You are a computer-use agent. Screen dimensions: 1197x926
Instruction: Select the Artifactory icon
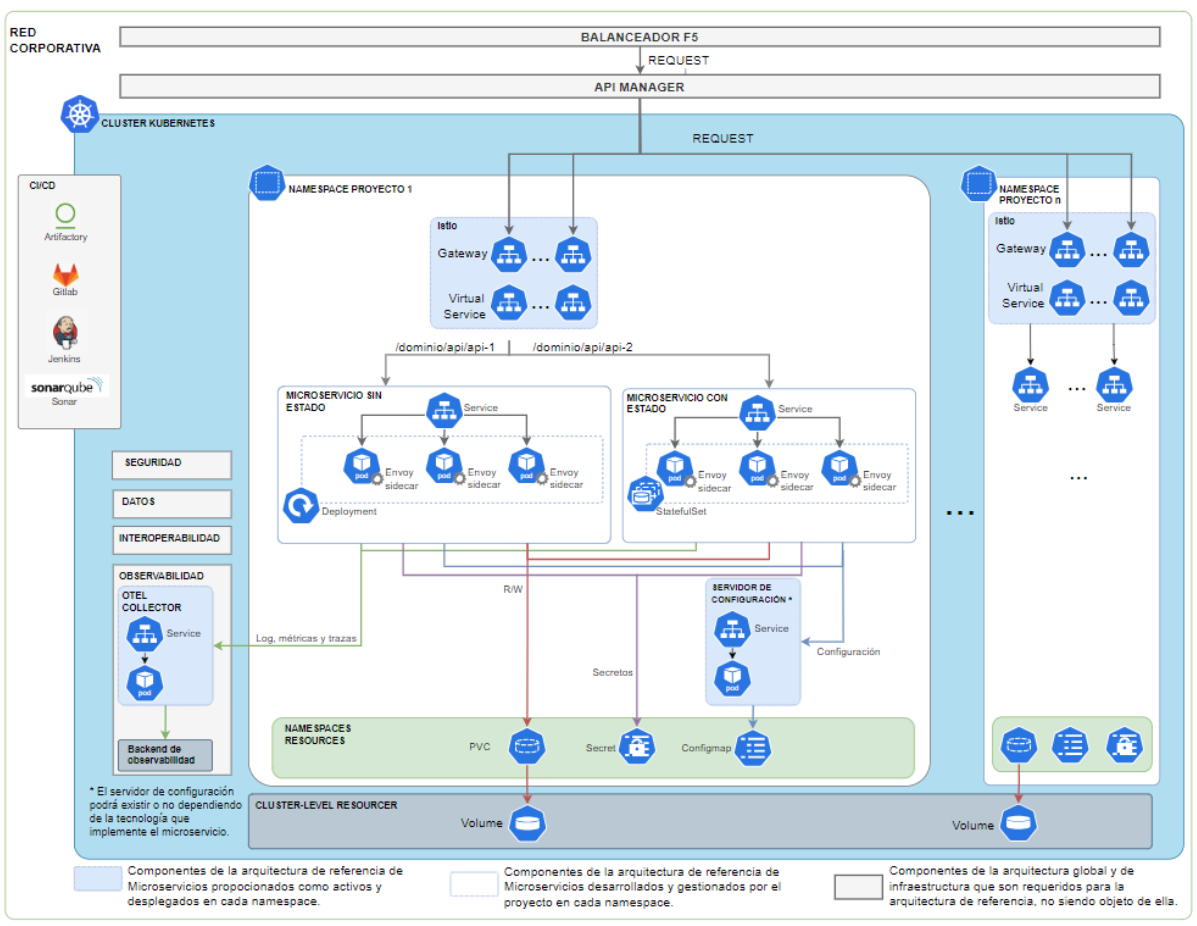tap(65, 216)
